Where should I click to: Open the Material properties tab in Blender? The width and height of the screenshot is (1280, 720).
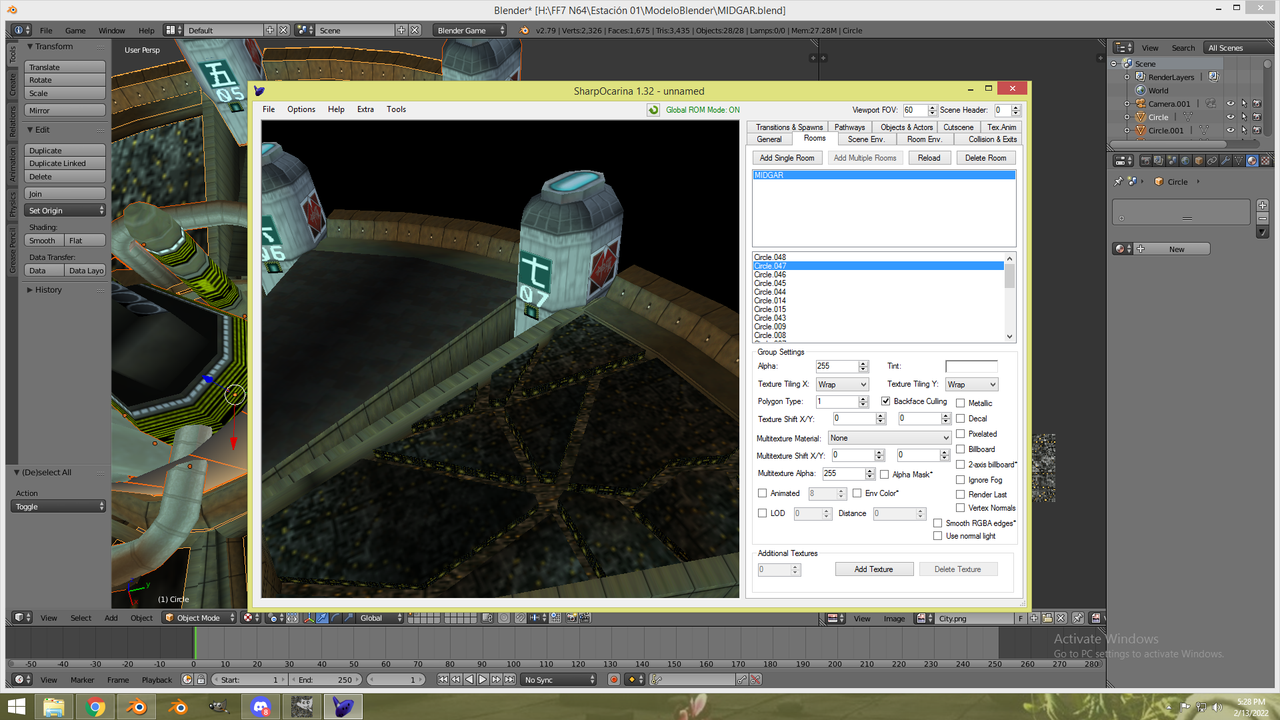point(1252,161)
